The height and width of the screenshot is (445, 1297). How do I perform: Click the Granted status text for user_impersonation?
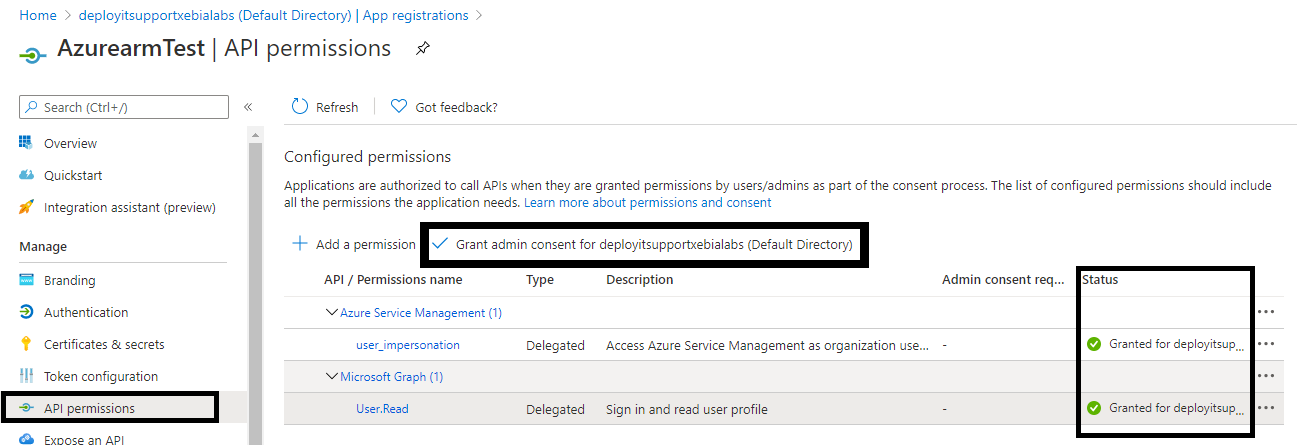(1177, 344)
